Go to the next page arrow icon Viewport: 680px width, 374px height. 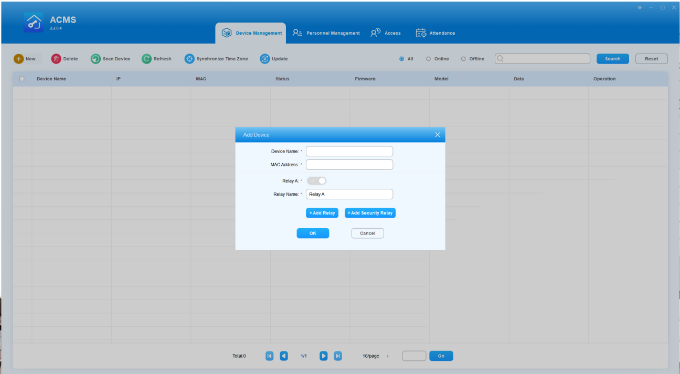pyautogui.click(x=324, y=356)
